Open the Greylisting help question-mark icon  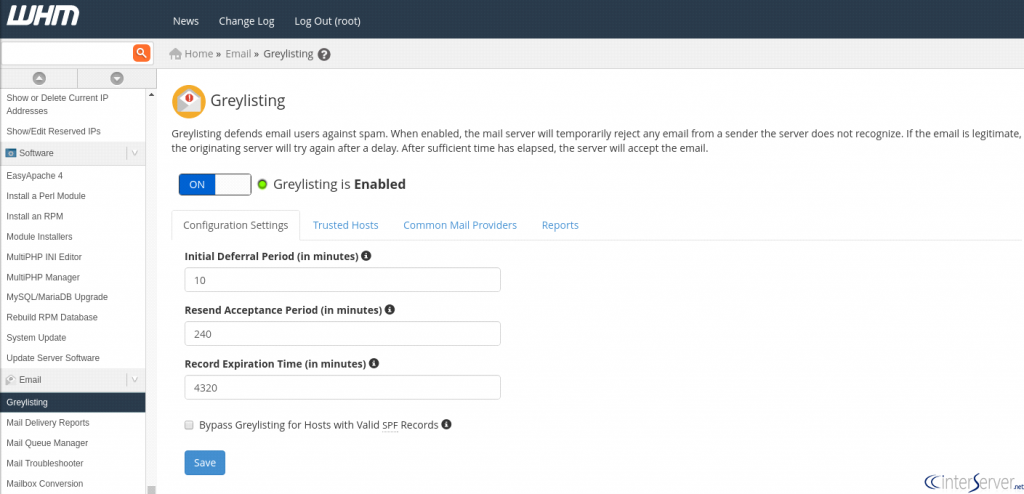[324, 54]
